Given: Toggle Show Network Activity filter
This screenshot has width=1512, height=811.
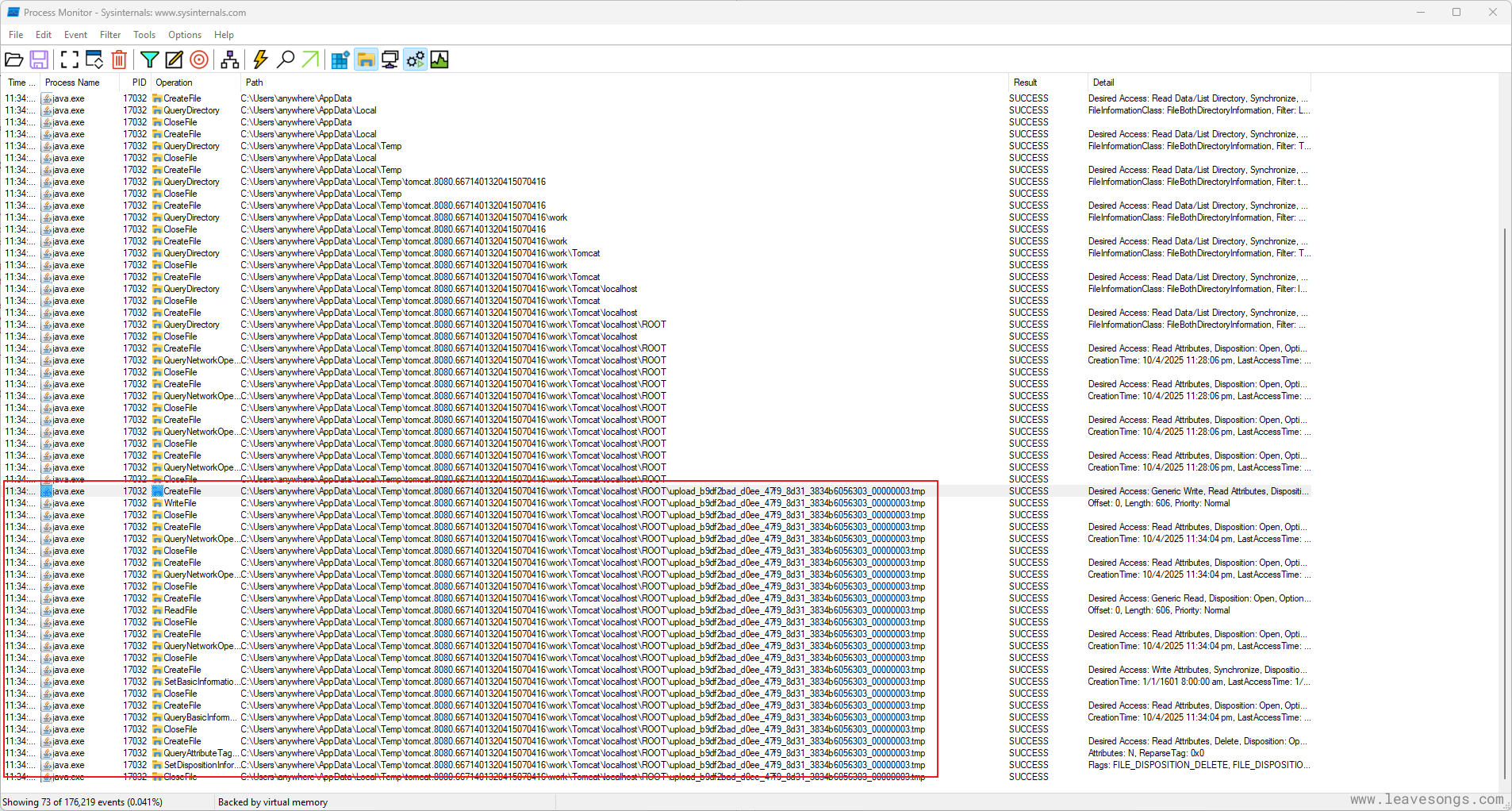Looking at the screenshot, I should coord(390,60).
